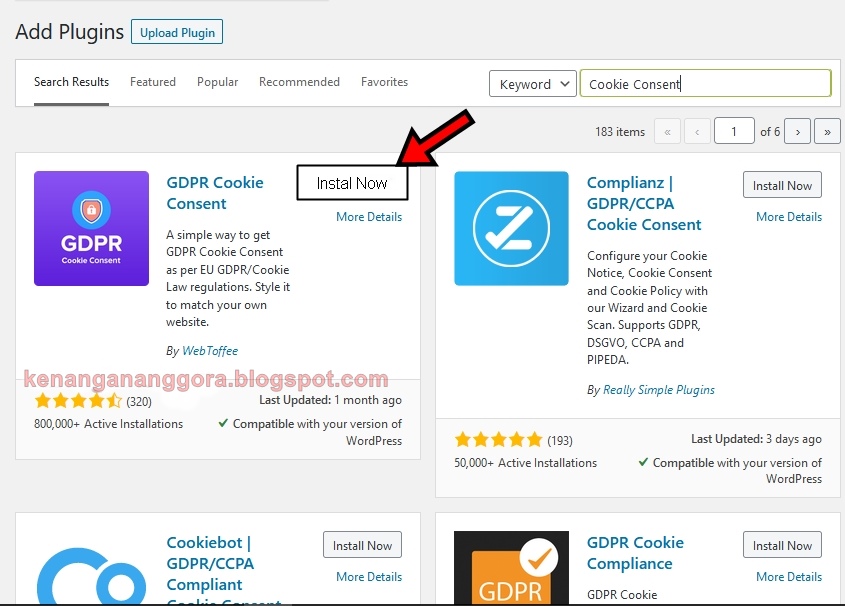Click the Last Updated: 3 days ago text
This screenshot has width=845, height=606.
pyautogui.click(x=756, y=439)
